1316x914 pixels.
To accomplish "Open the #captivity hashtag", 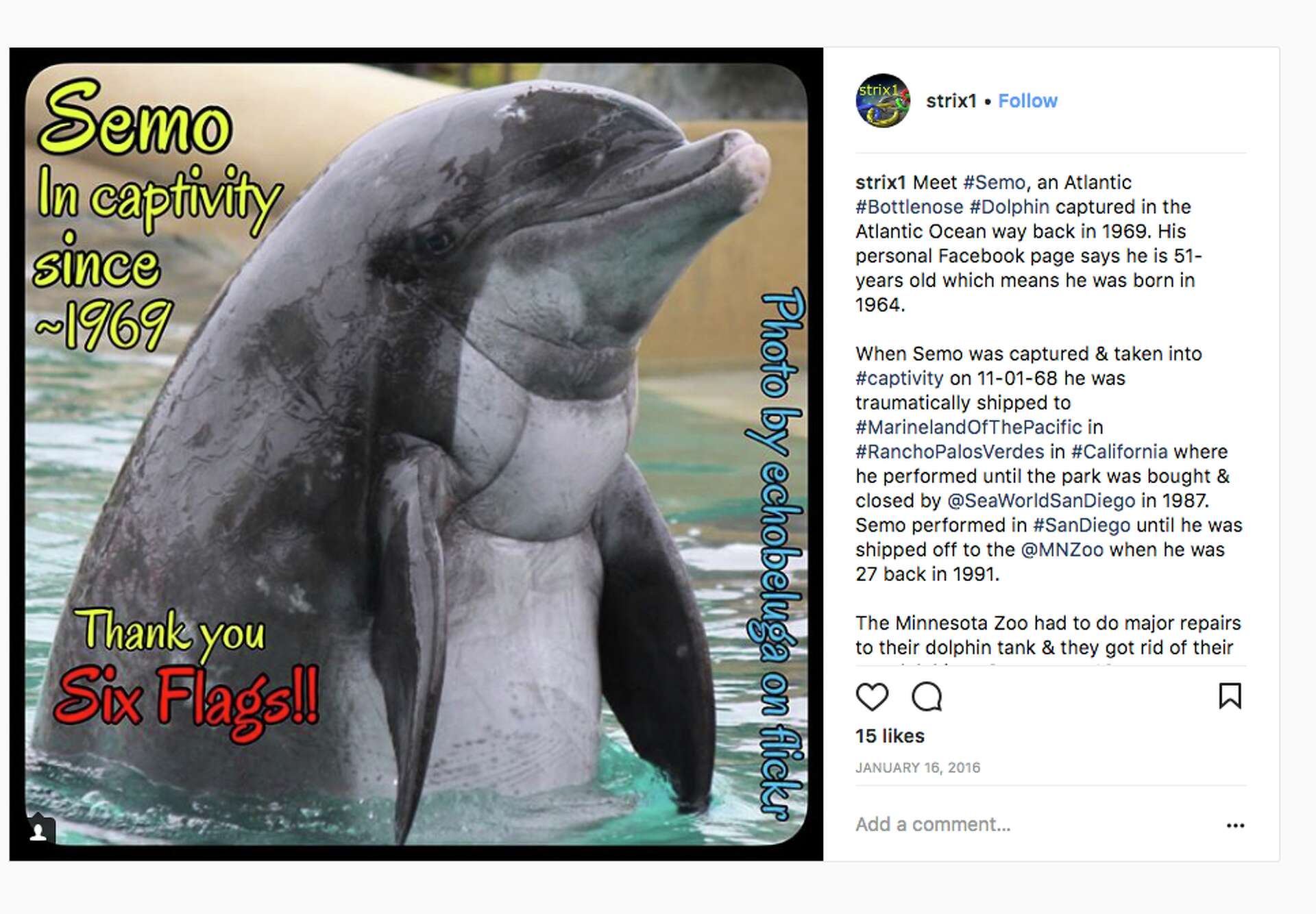I will pyautogui.click(x=899, y=378).
